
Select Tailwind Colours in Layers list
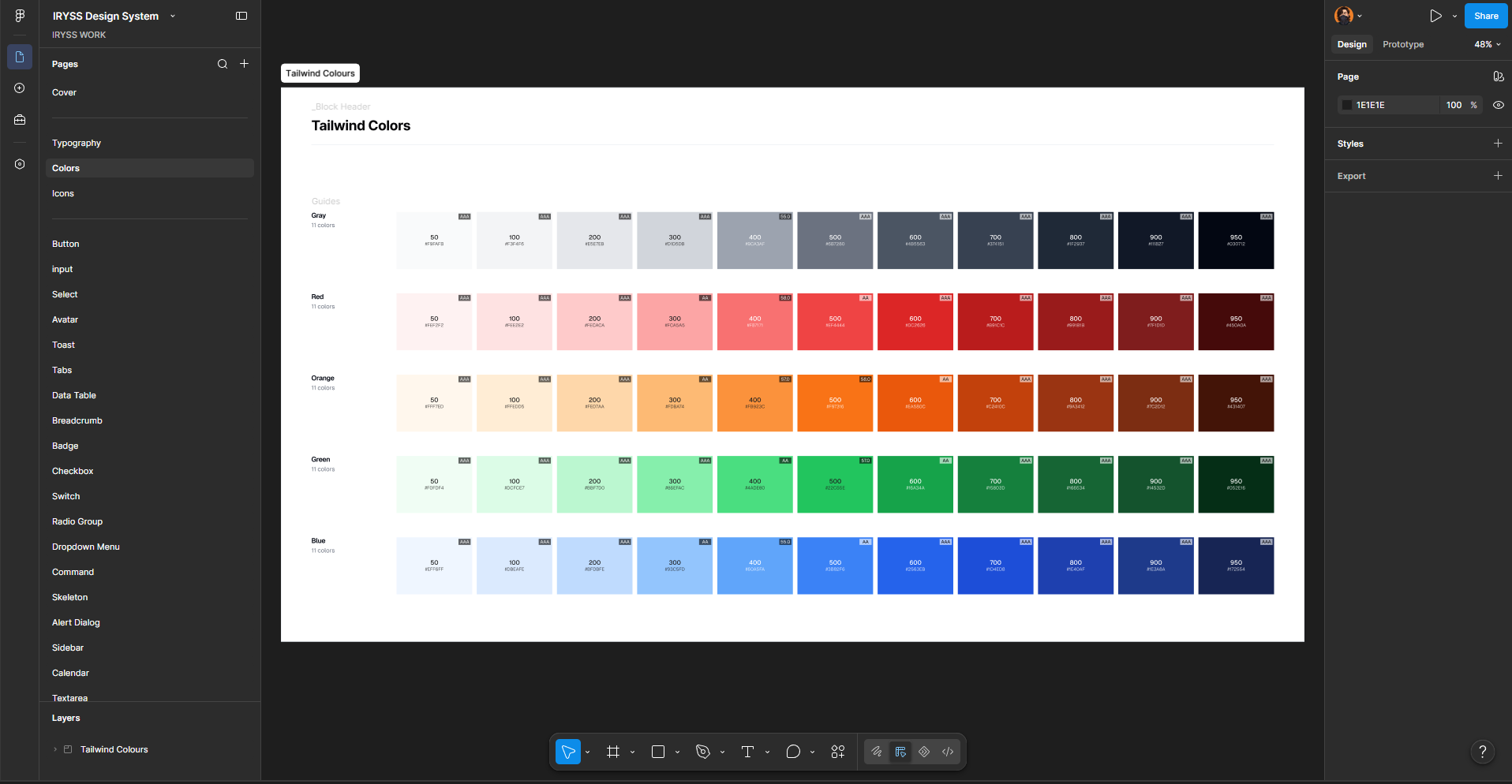[x=114, y=749]
